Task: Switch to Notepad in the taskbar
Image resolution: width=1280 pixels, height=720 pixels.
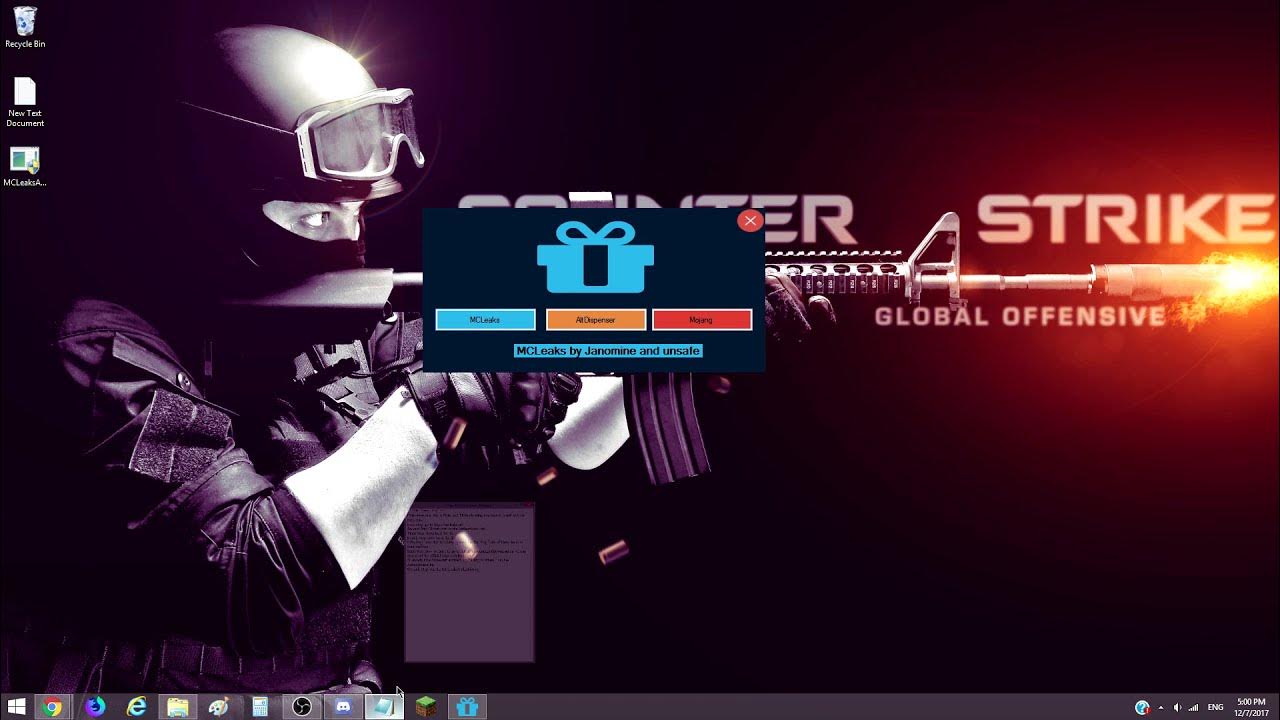Action: tap(384, 707)
